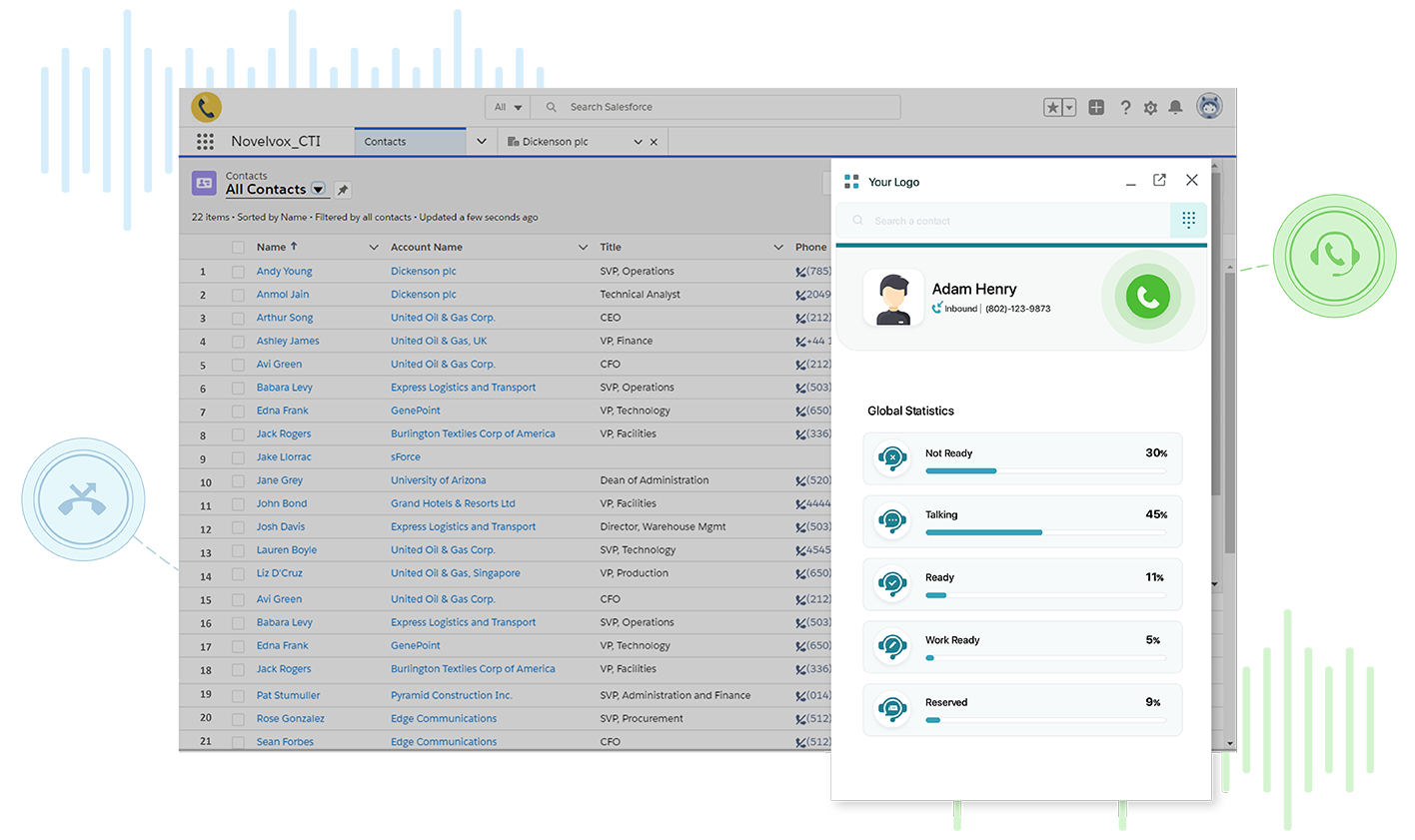Click the magnifier in Search Salesforce bar
This screenshot has width=1415, height=840.
551,107
